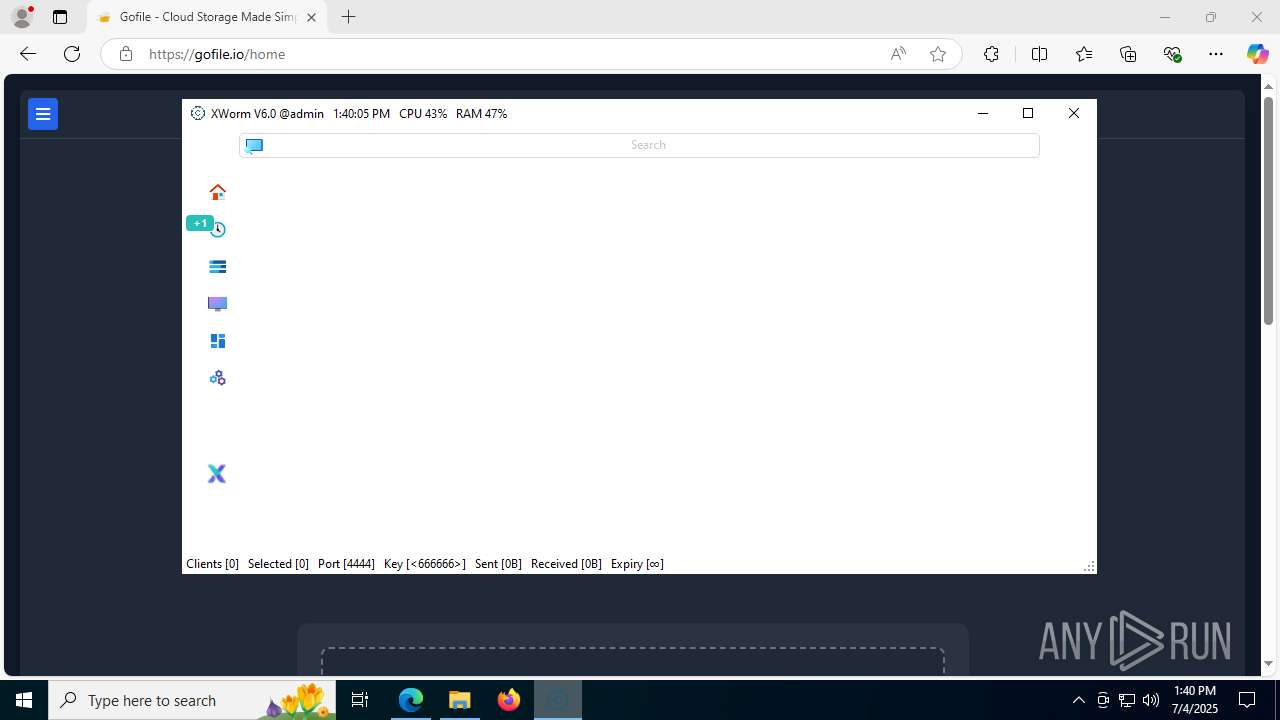Open the monitor sidebar icon in XWorm
The image size is (1280, 720).
(217, 304)
